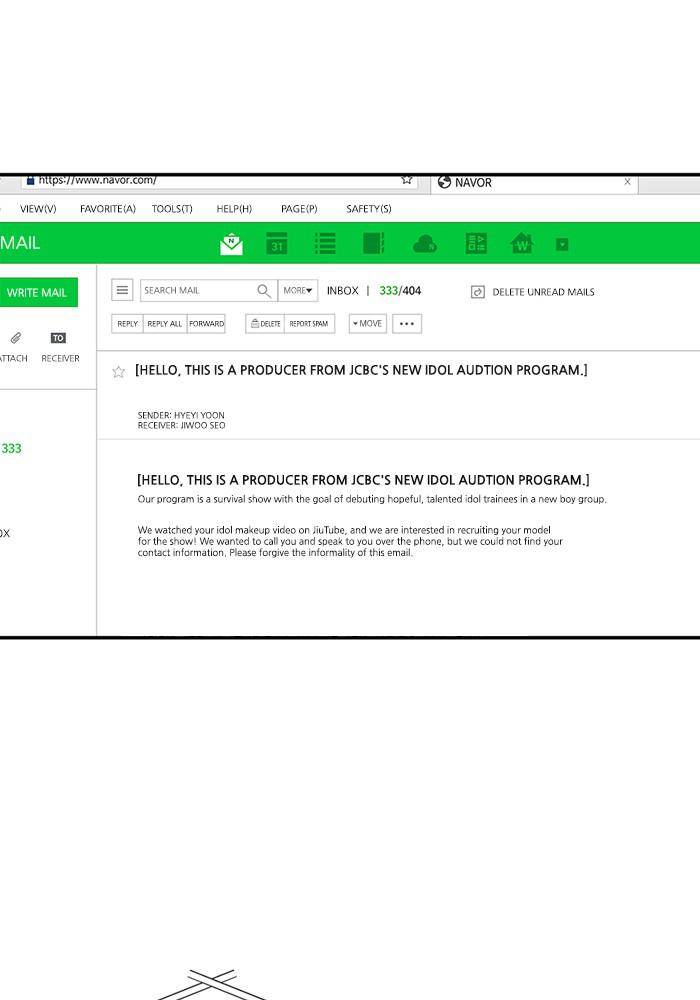This screenshot has height=1000, width=700.
Task: Click the REPLY ALL button
Action: click(x=165, y=324)
